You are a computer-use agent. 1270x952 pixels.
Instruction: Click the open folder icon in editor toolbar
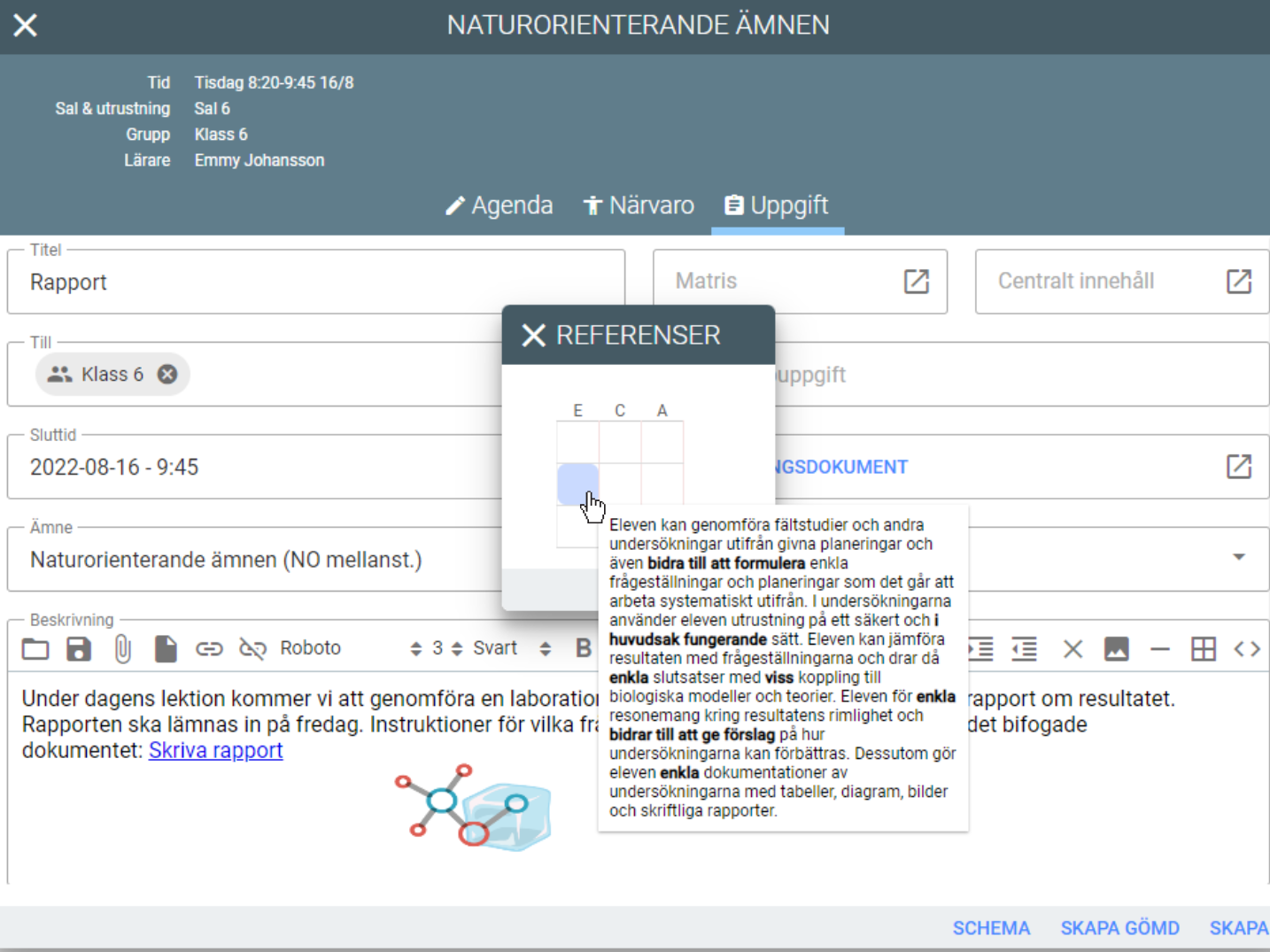(x=35, y=649)
